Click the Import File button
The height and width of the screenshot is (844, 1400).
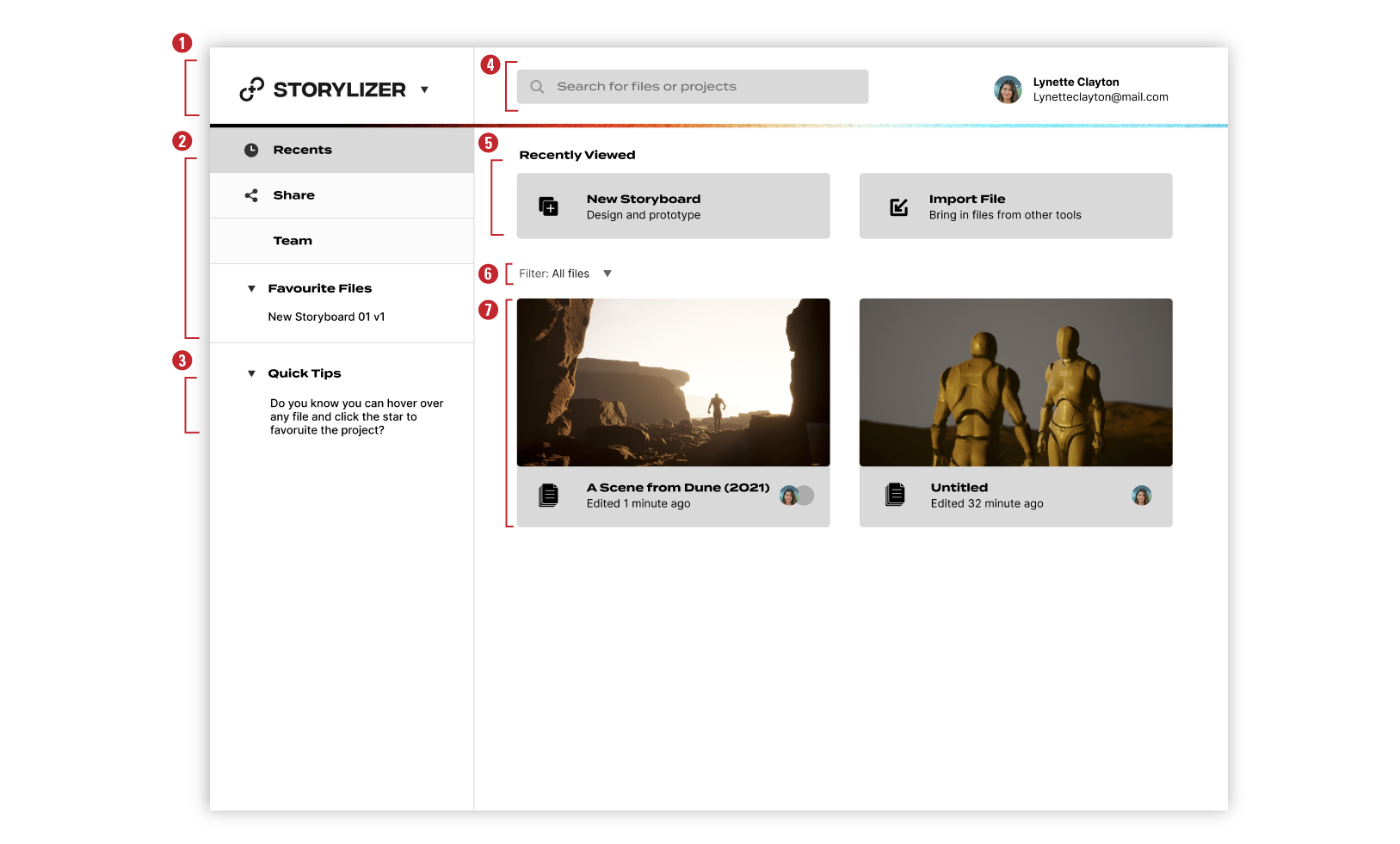tap(1015, 206)
